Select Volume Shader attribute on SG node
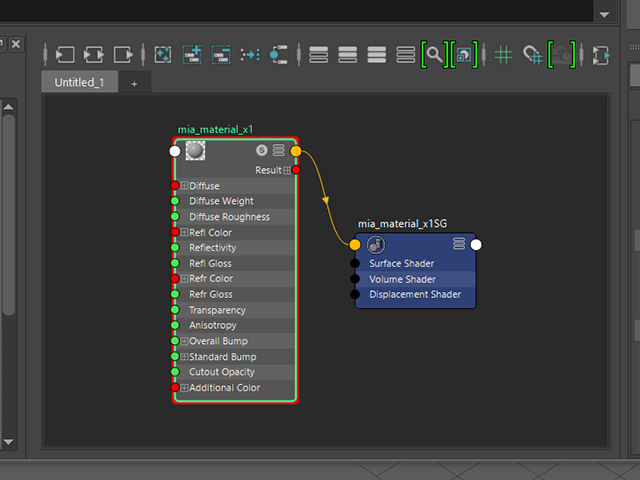Viewport: 640px width, 480px height. [x=416, y=279]
